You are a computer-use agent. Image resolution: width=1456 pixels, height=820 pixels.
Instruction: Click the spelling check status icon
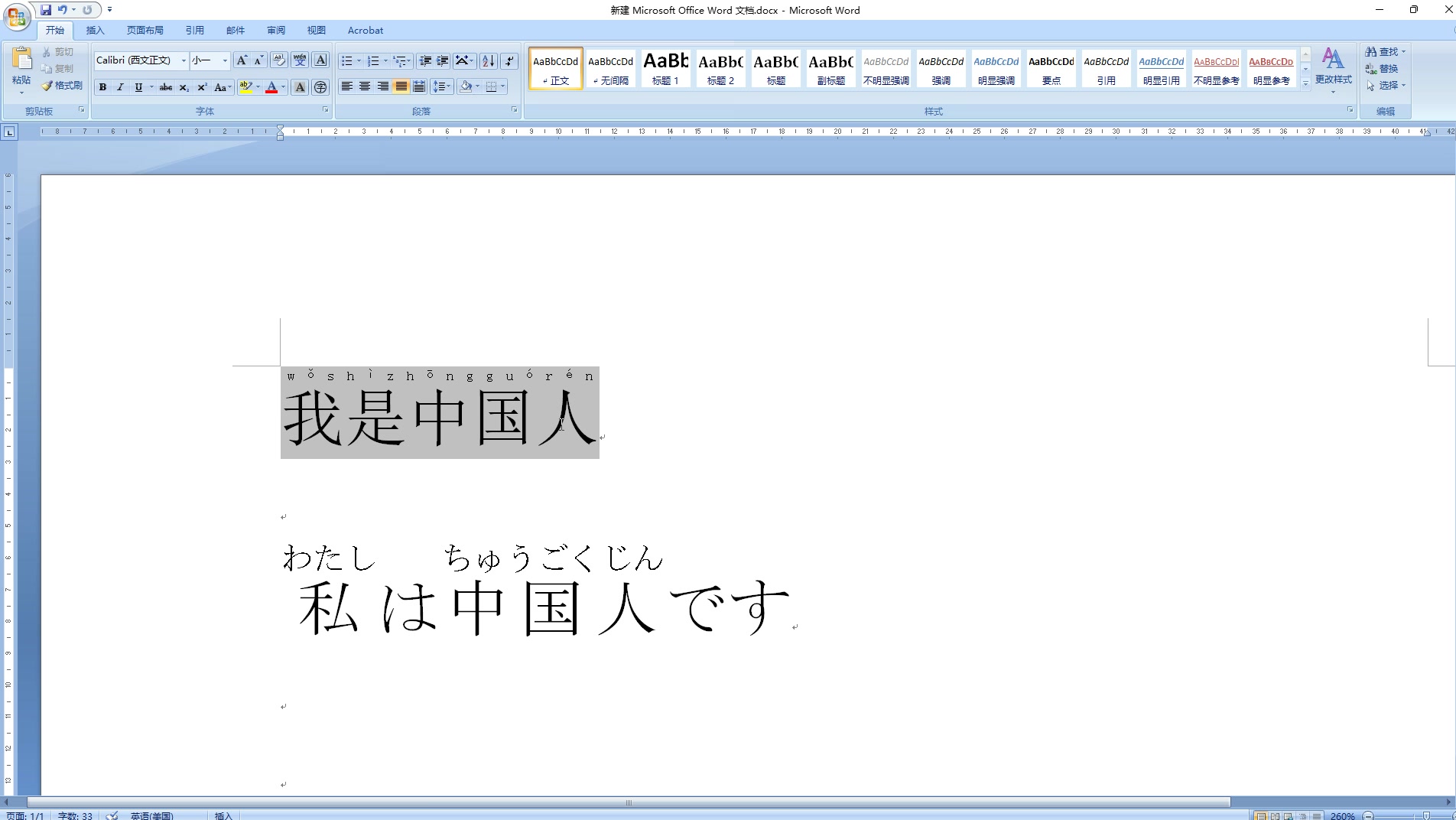[112, 815]
